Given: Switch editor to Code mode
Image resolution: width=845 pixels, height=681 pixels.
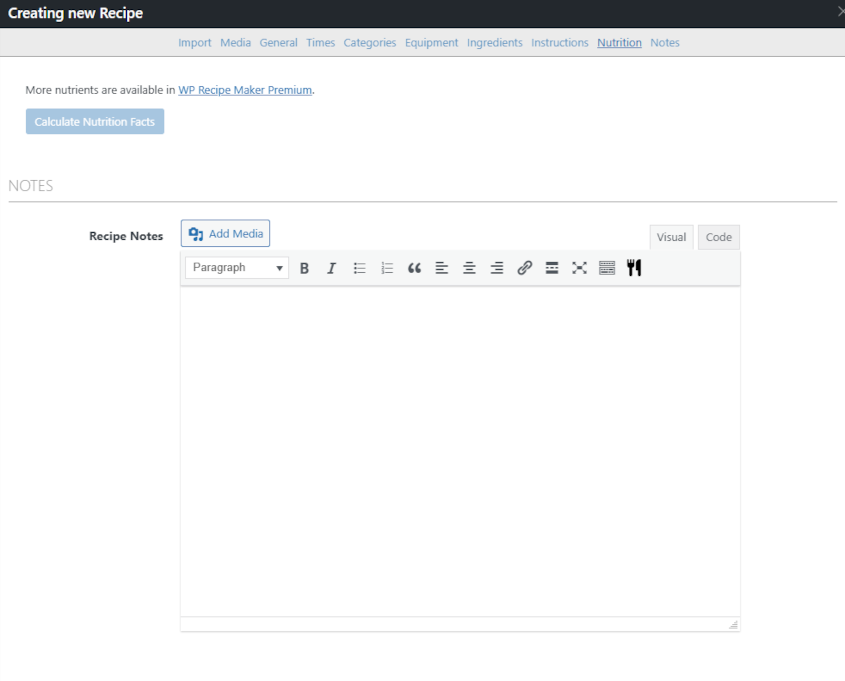Looking at the screenshot, I should 718,237.
